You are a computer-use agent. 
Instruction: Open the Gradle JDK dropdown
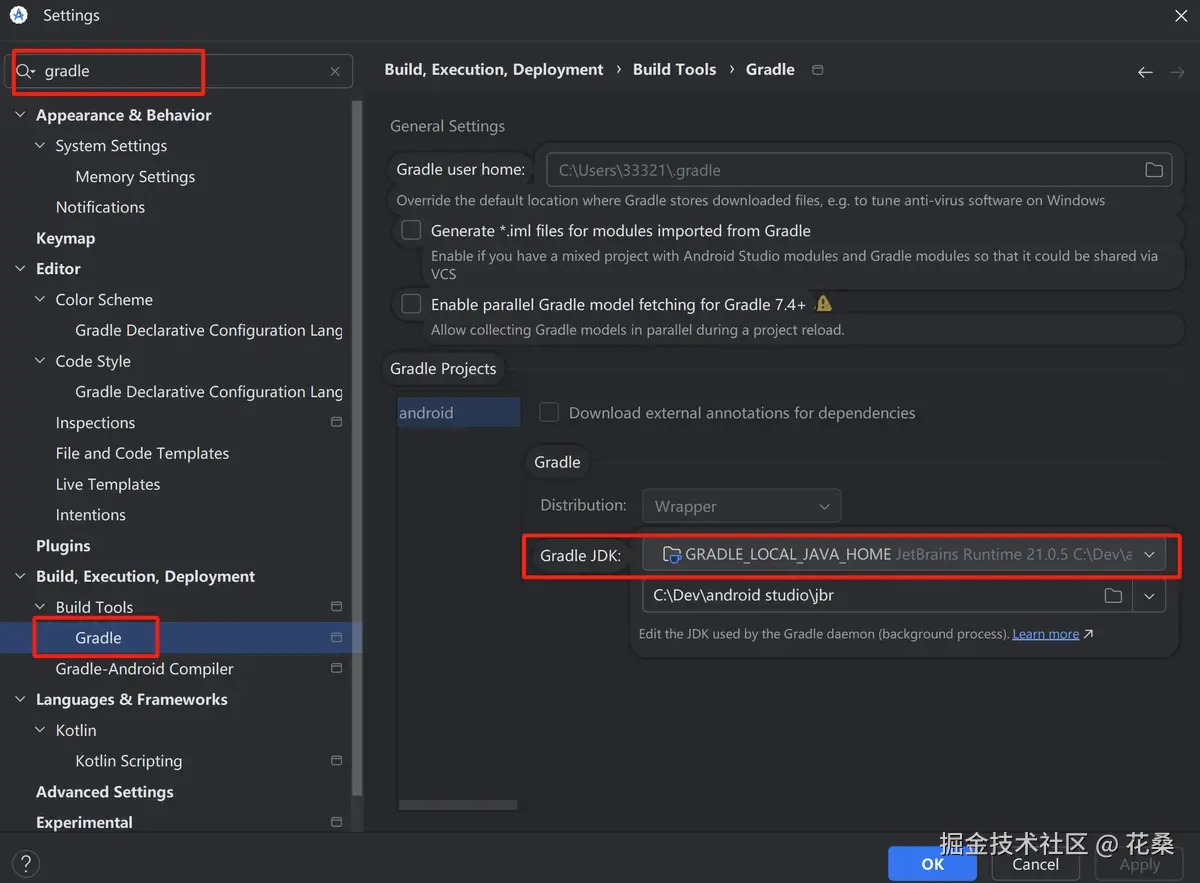click(904, 554)
